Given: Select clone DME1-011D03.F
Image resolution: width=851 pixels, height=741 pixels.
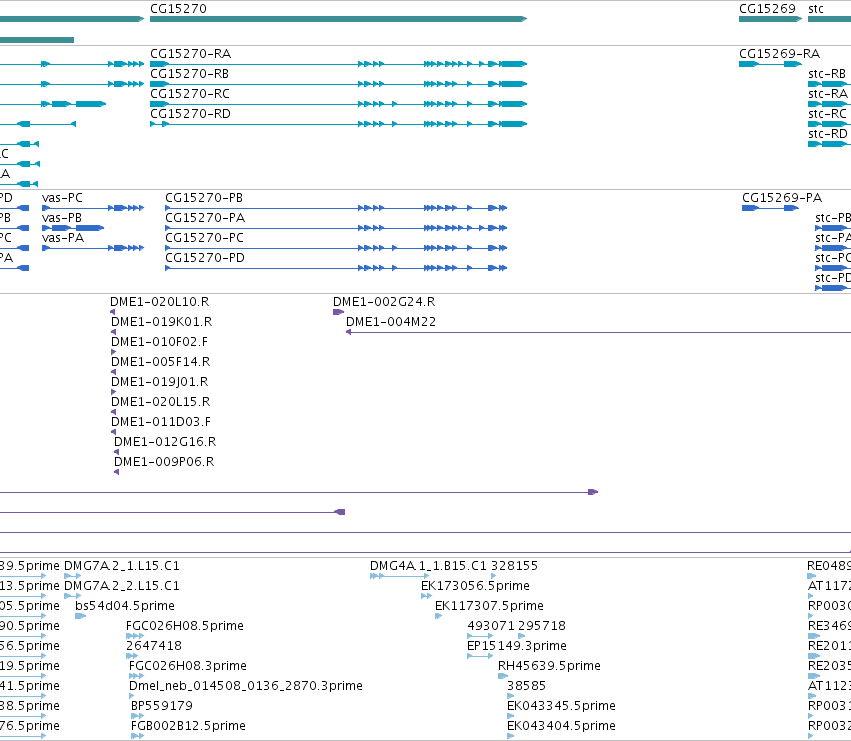Looking at the screenshot, I should (x=161, y=422).
